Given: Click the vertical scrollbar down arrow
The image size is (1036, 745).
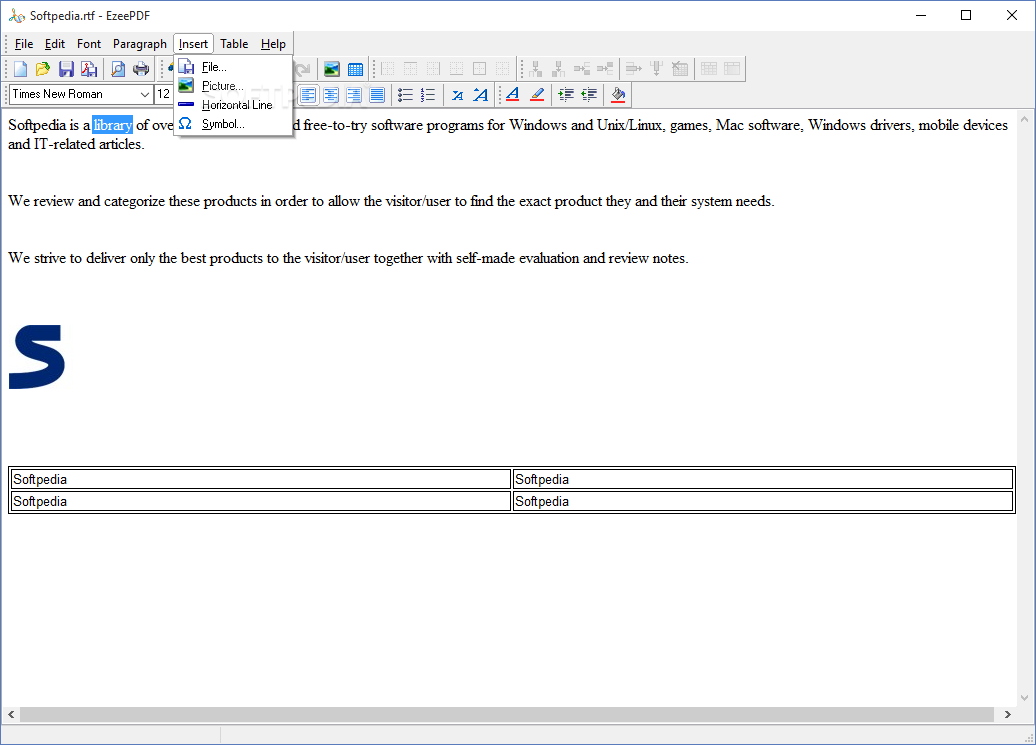Looking at the screenshot, I should pos(1025,697).
